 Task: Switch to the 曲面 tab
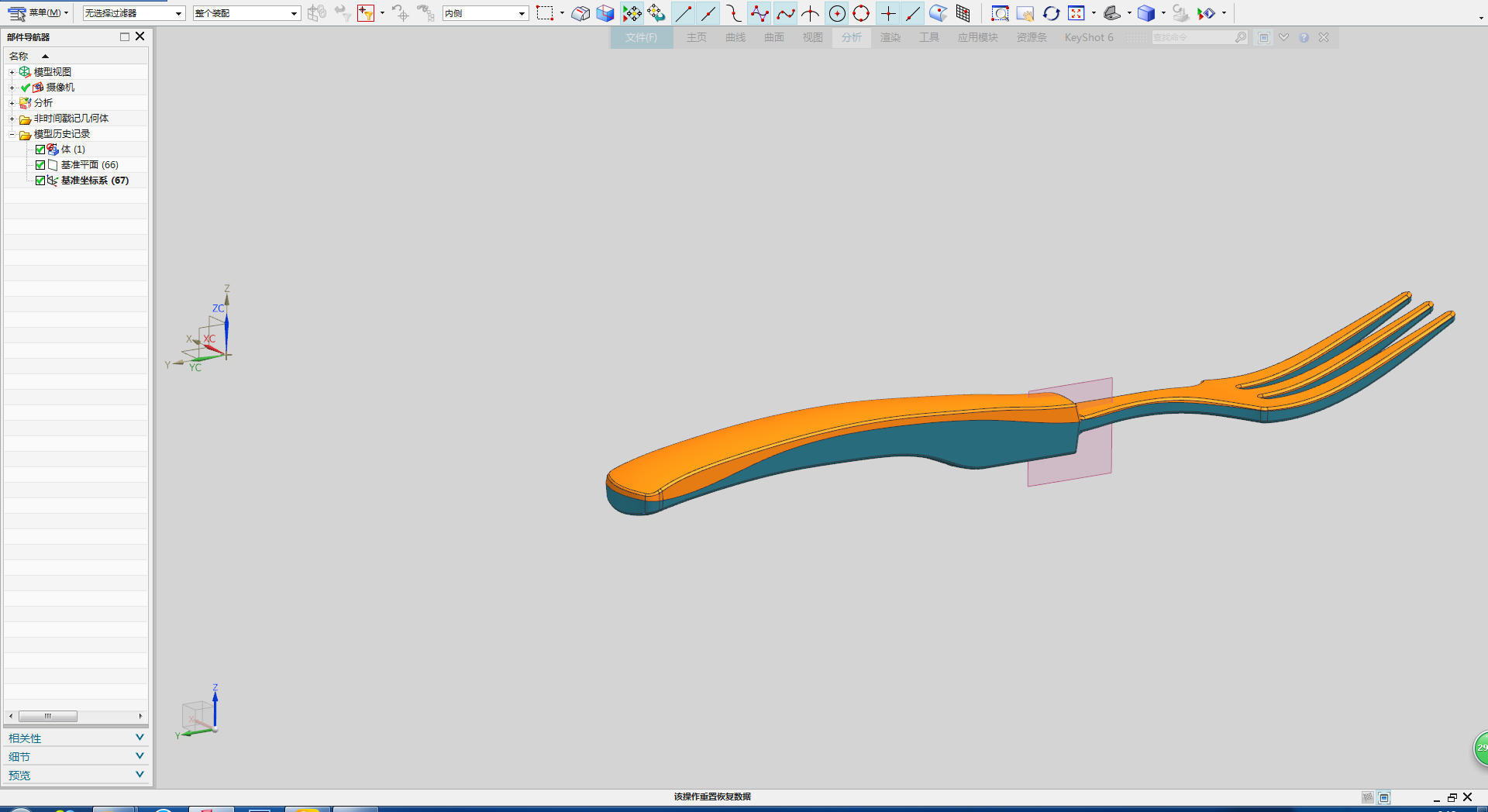pyautogui.click(x=773, y=37)
